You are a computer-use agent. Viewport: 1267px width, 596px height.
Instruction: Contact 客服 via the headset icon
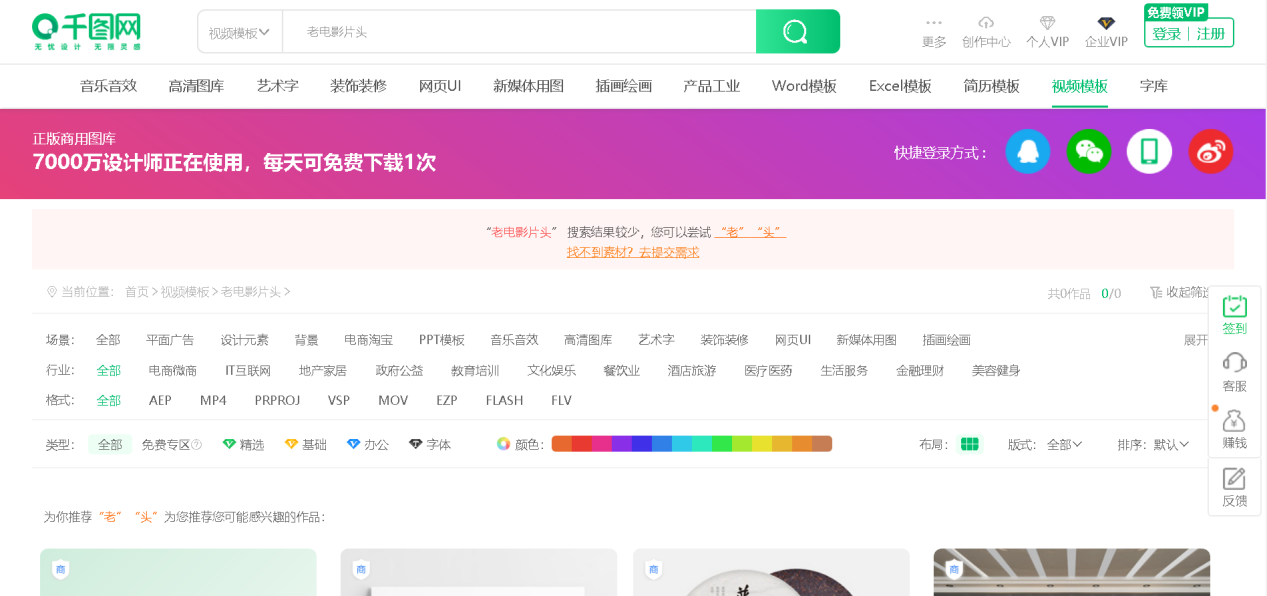point(1234,362)
